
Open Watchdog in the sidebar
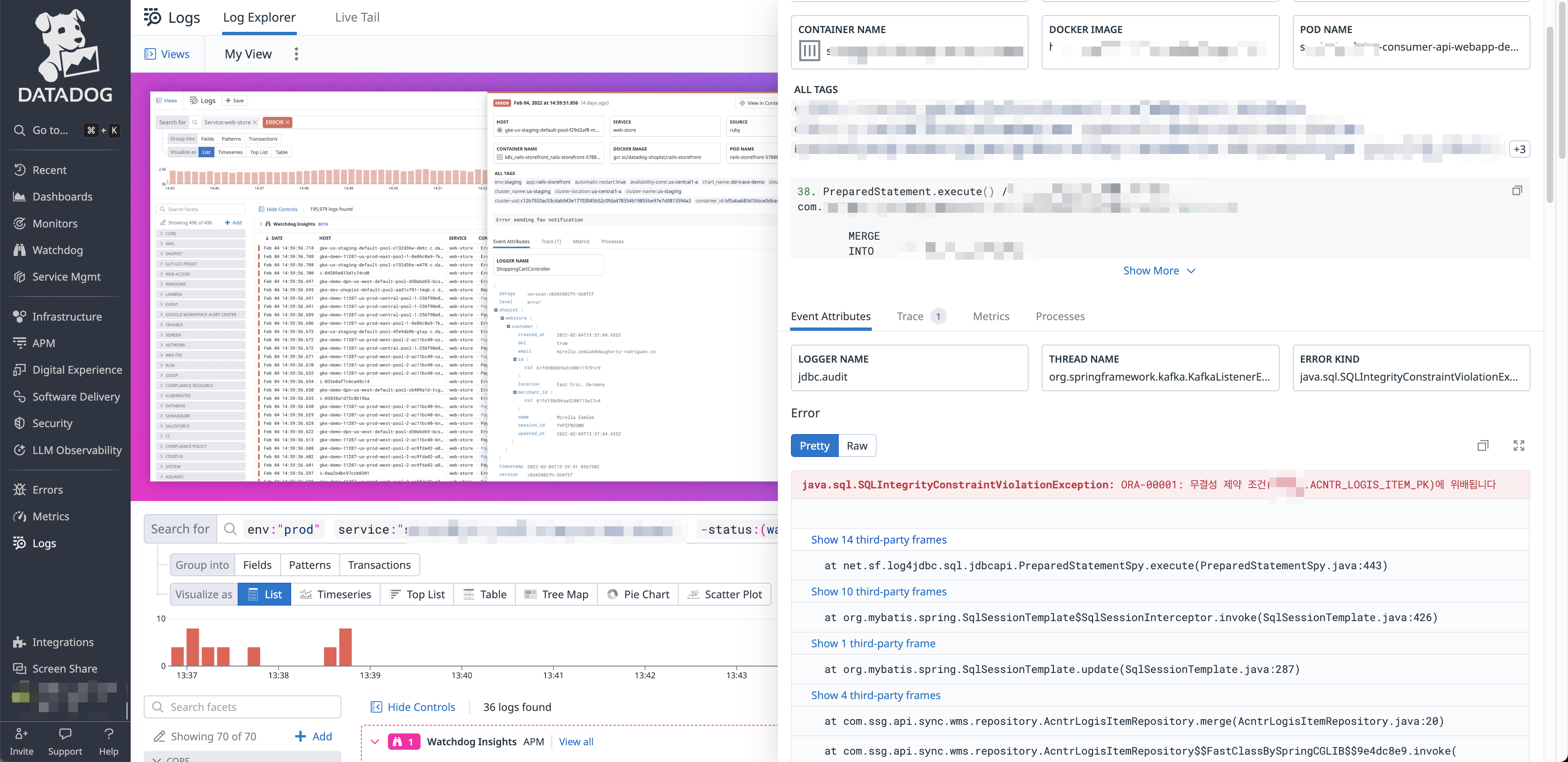click(x=57, y=250)
